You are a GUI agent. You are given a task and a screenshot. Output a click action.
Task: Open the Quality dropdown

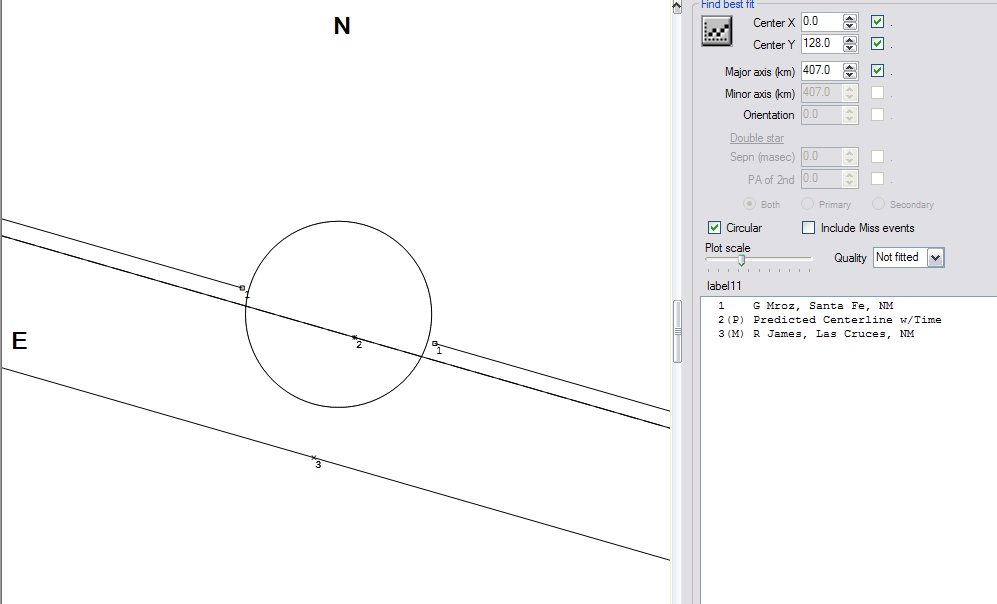pos(935,257)
